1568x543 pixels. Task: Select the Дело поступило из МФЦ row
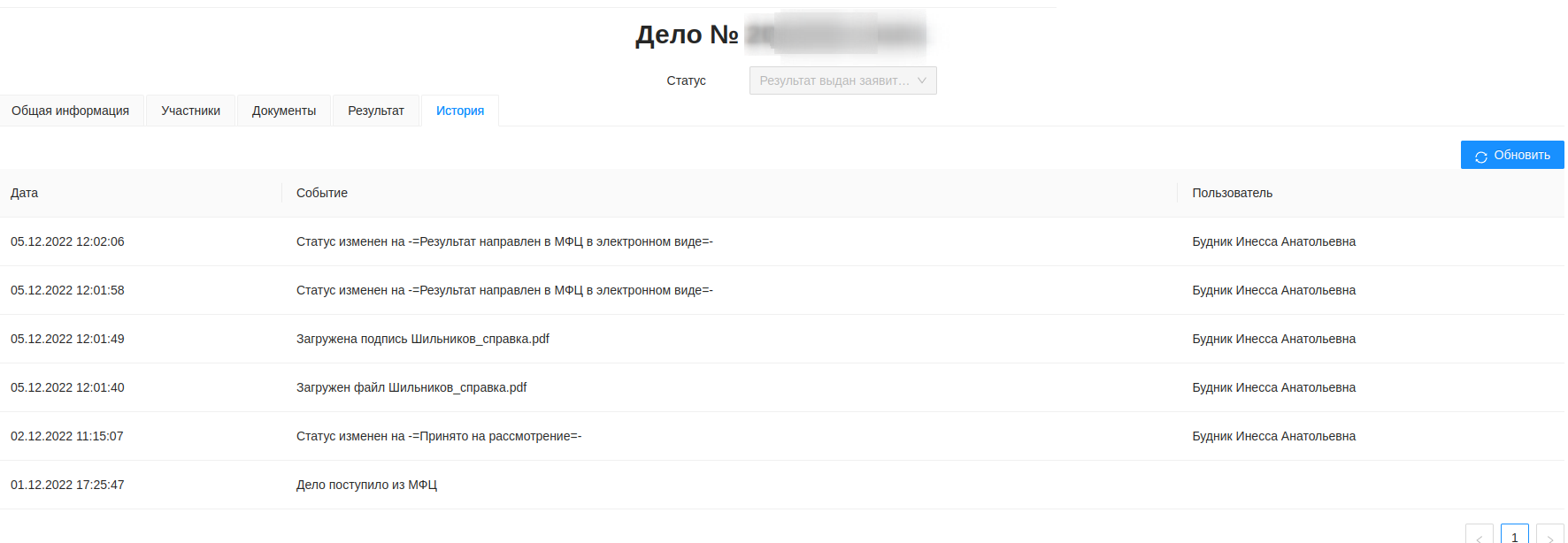click(366, 485)
